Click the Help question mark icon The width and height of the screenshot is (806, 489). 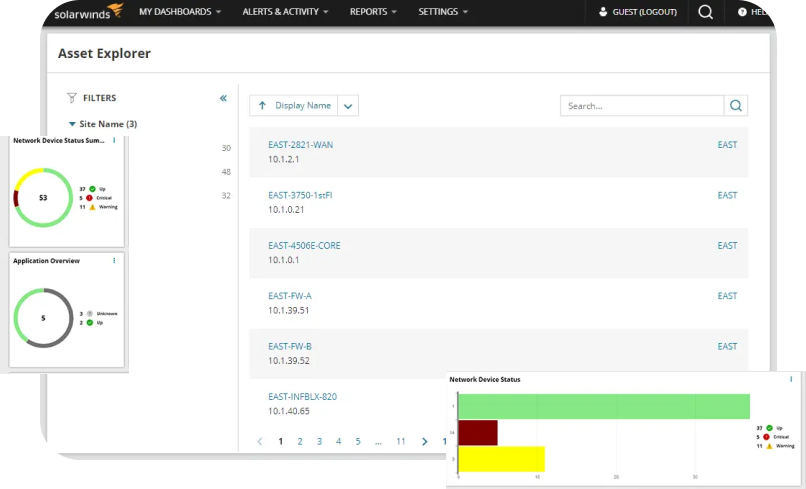(742, 12)
